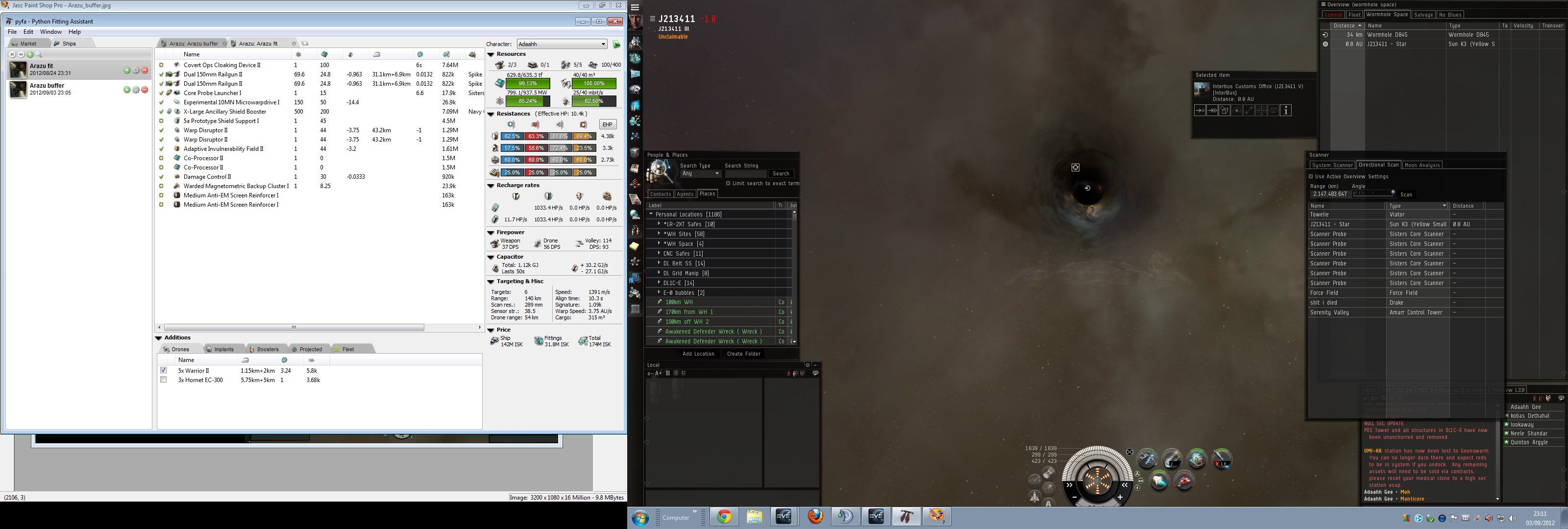Enable the 3x Hornet EC-300 drone checkbox

163,380
